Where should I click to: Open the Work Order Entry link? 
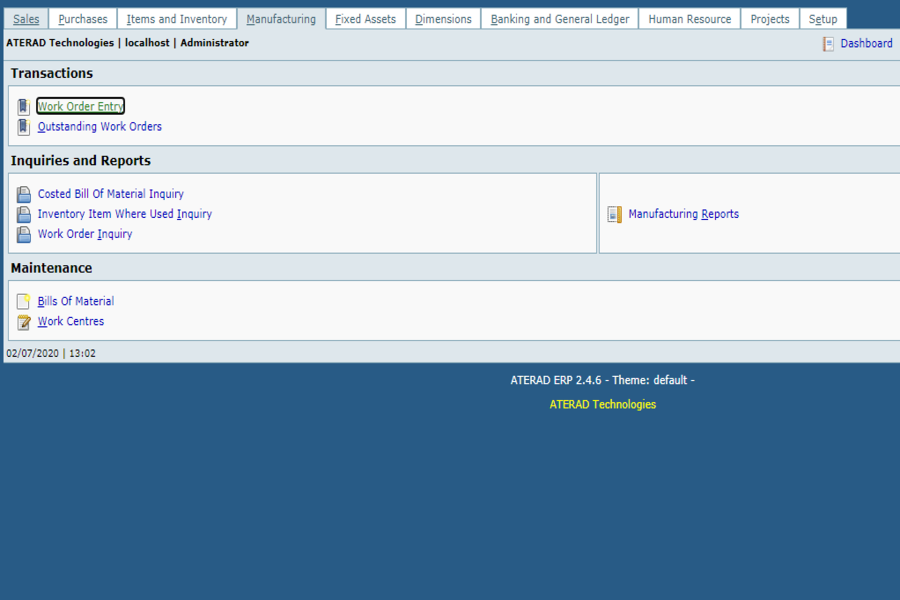click(x=80, y=106)
